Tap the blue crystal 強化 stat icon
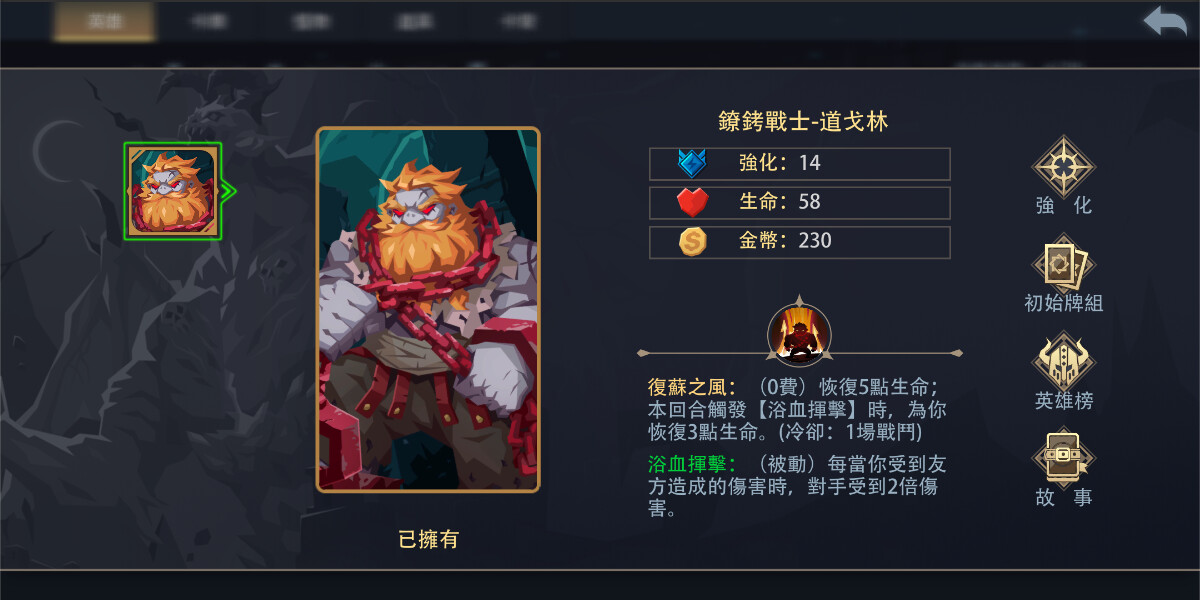 click(x=692, y=163)
